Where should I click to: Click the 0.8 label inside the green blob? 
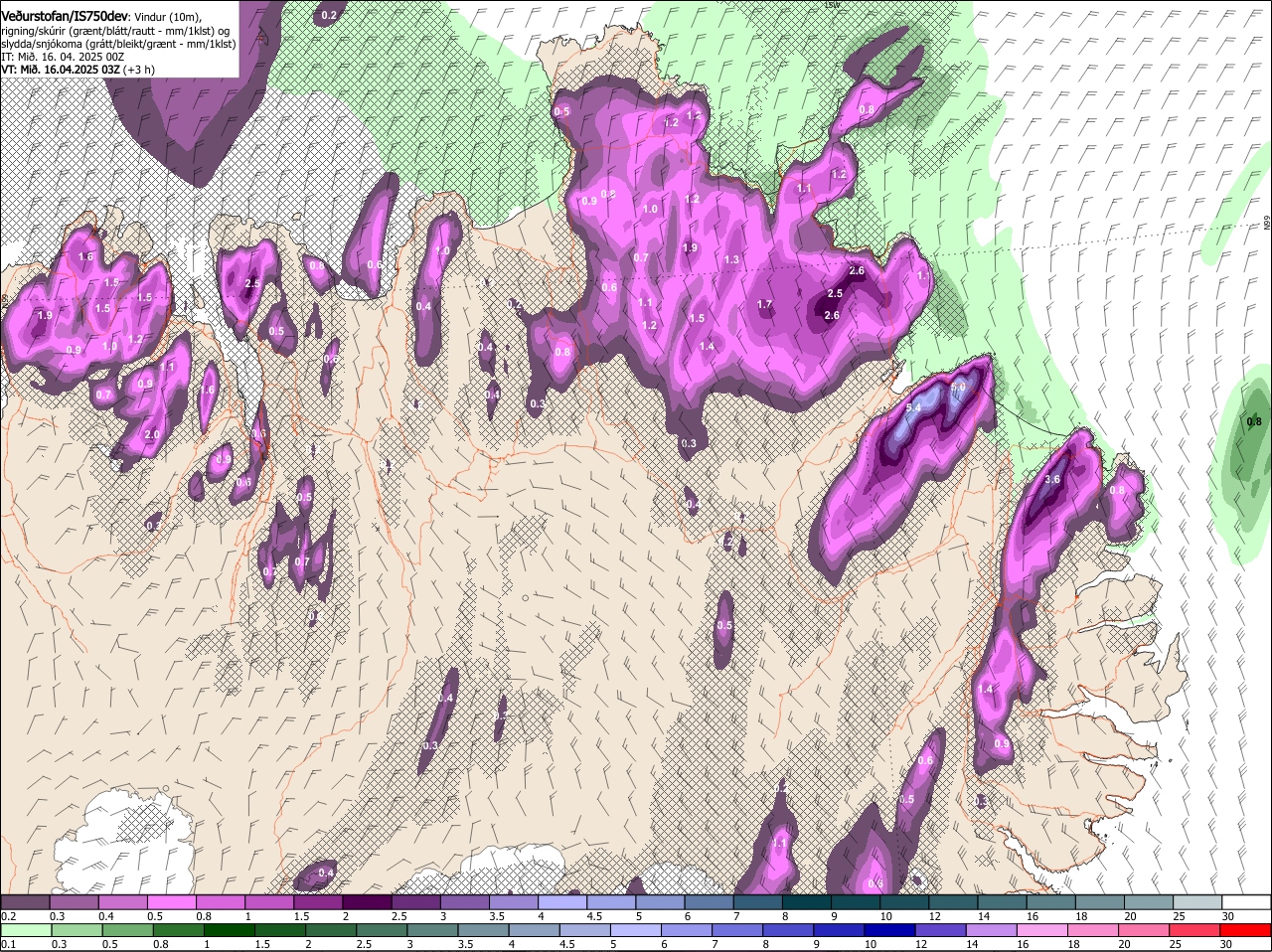1254,421
